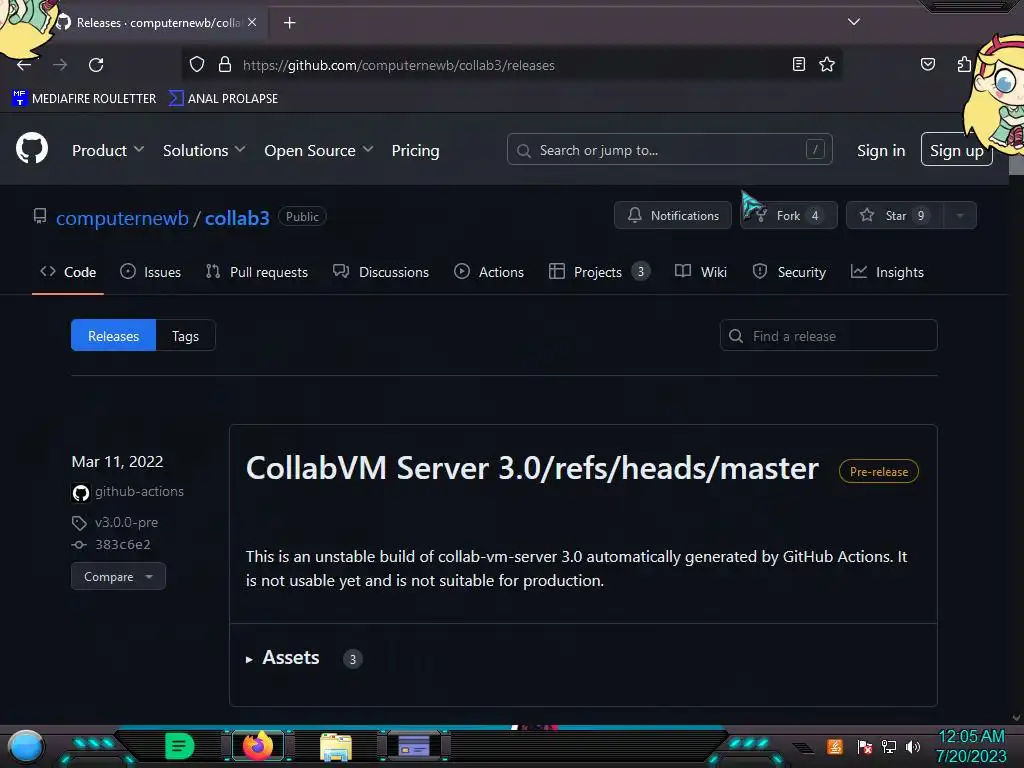This screenshot has width=1024, height=768.
Task: Open the Projects tab
Action: point(598,272)
